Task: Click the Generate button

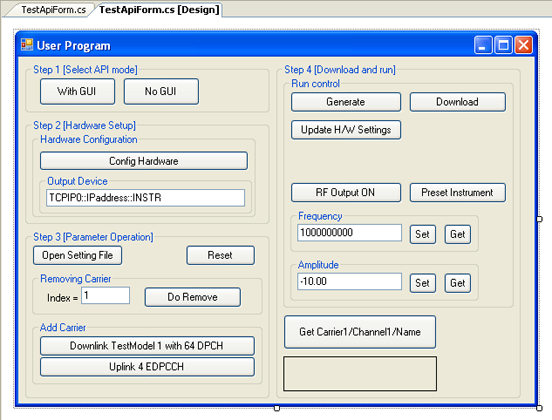Action: point(346,102)
